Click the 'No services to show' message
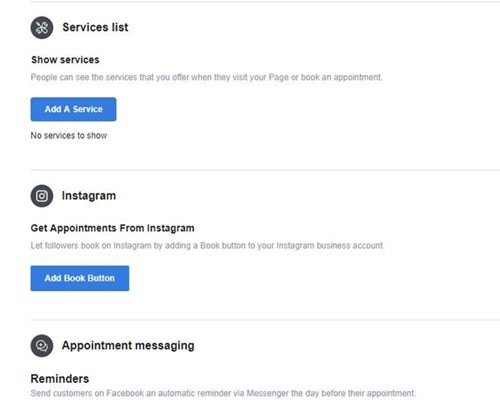 [69, 136]
